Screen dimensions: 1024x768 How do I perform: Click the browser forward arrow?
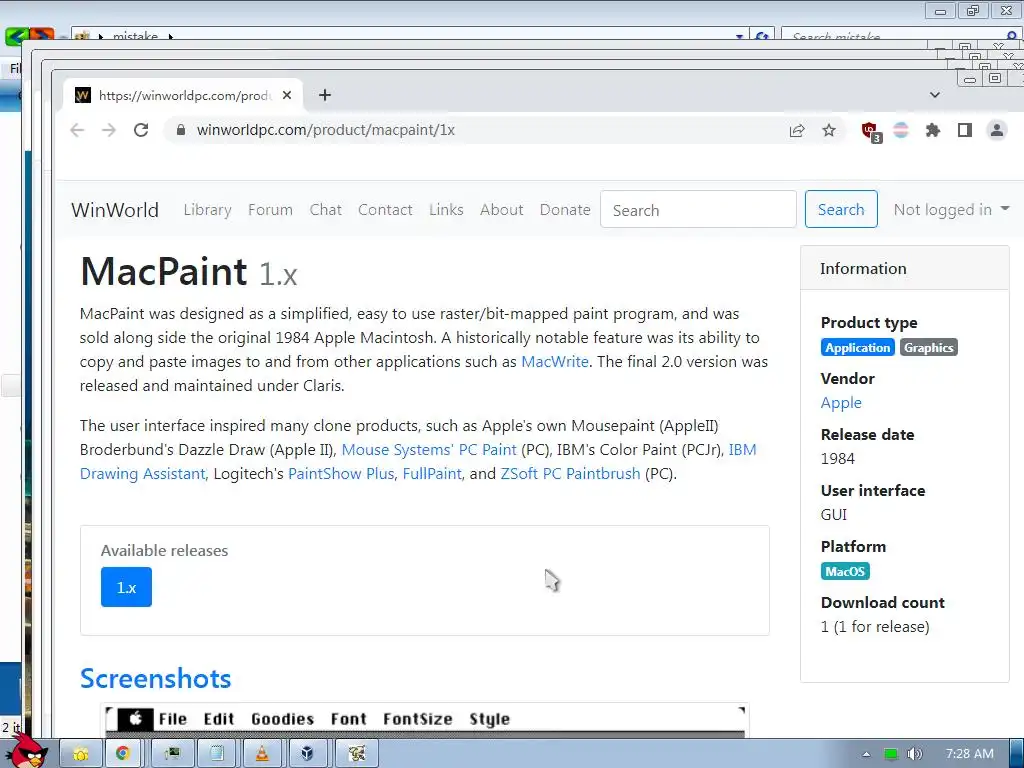(x=109, y=130)
